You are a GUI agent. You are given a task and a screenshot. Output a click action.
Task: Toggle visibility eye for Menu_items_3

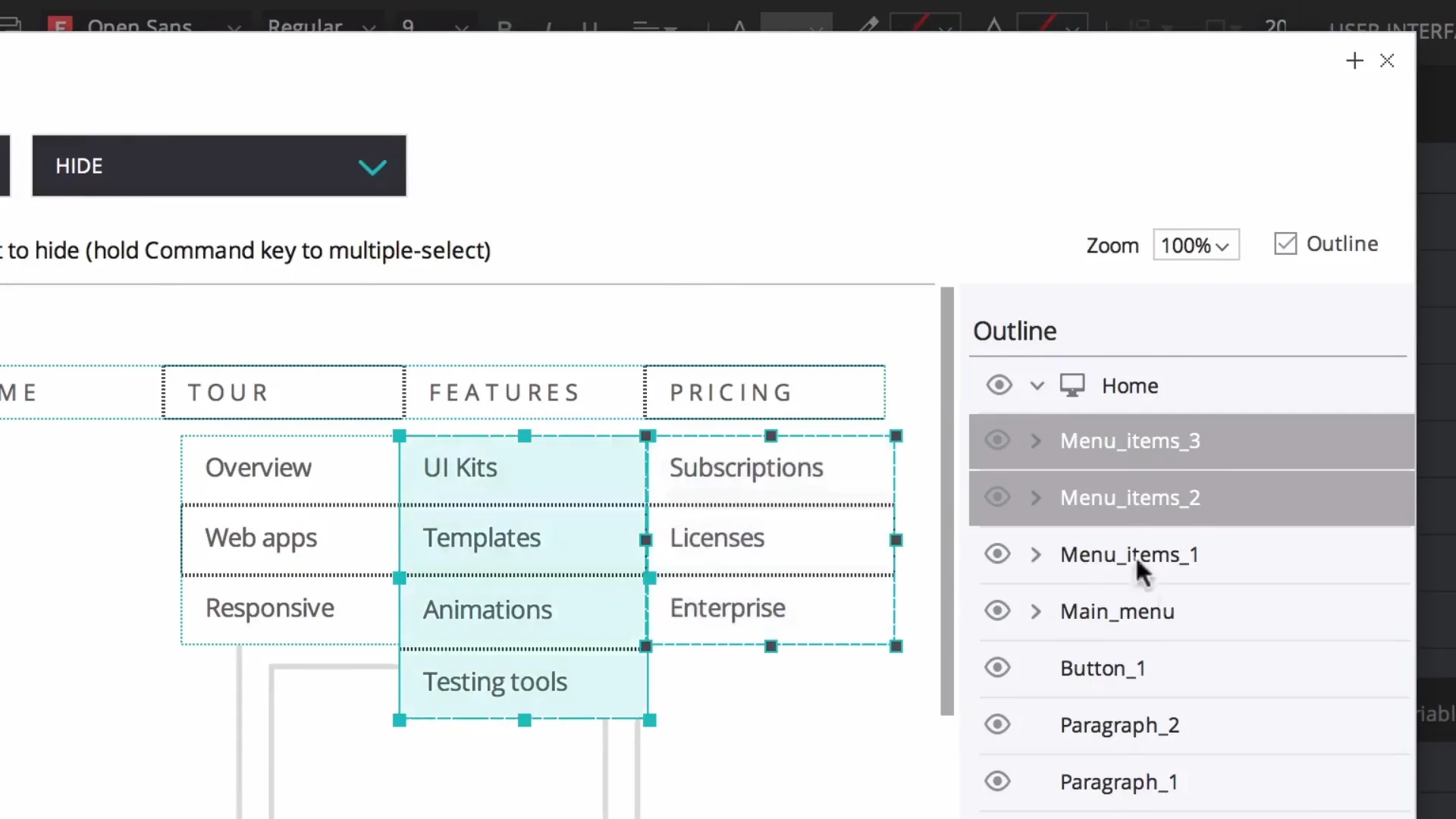click(x=997, y=441)
